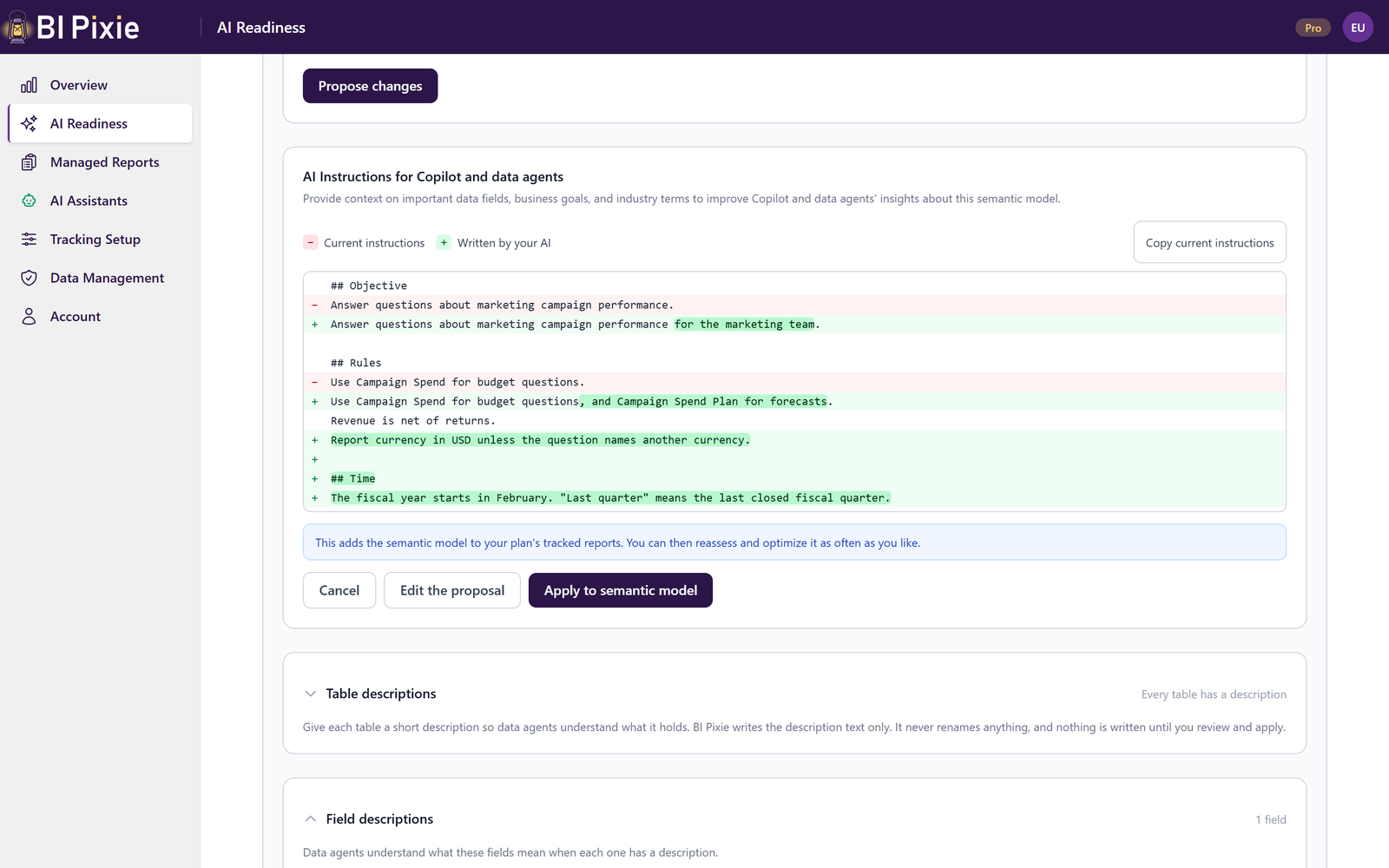Copy current instructions

tap(1209, 242)
